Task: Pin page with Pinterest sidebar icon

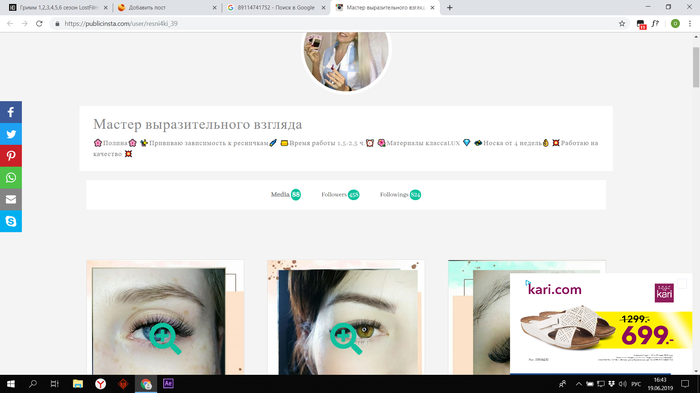Action: [x=11, y=156]
